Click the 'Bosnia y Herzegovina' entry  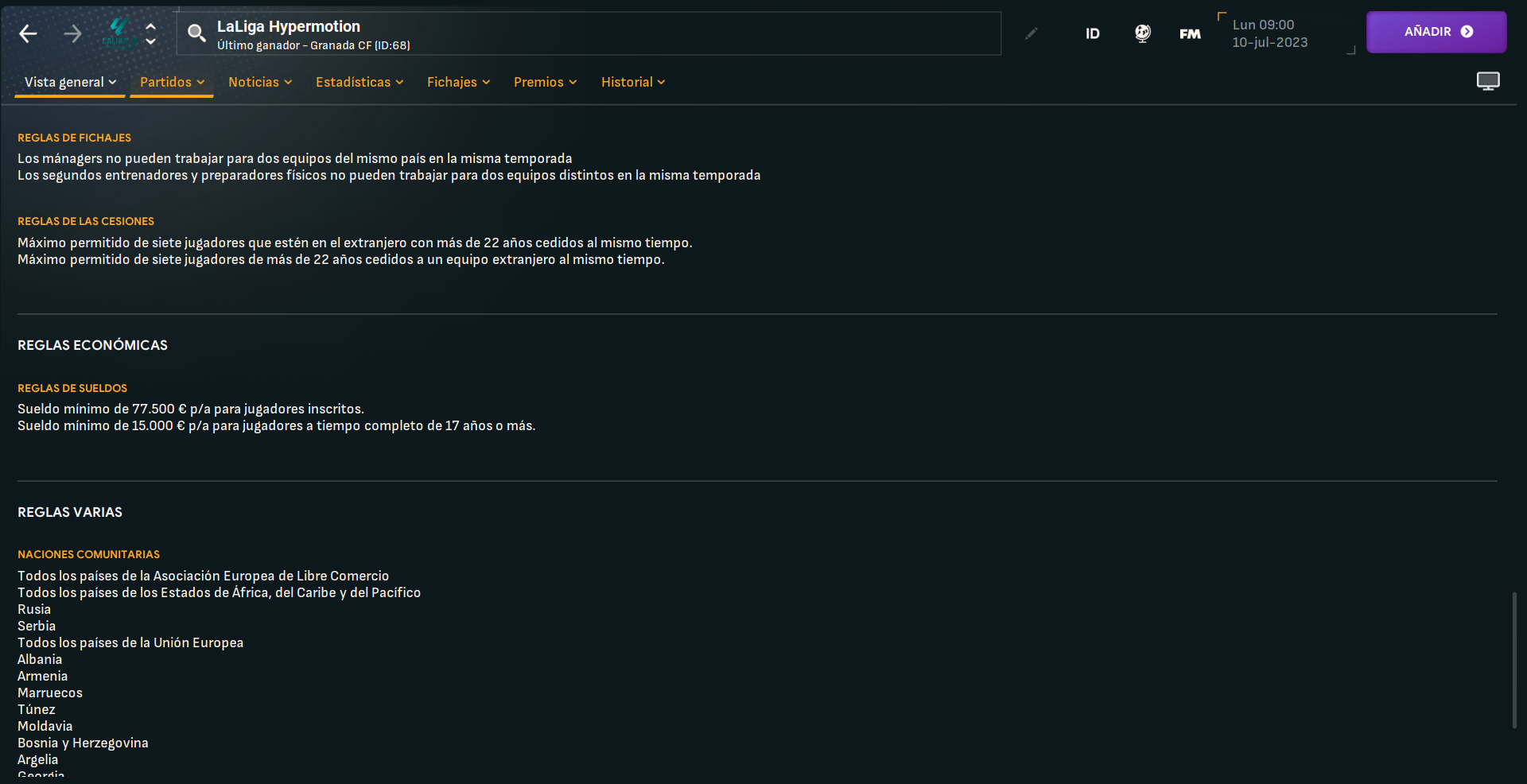tap(83, 743)
